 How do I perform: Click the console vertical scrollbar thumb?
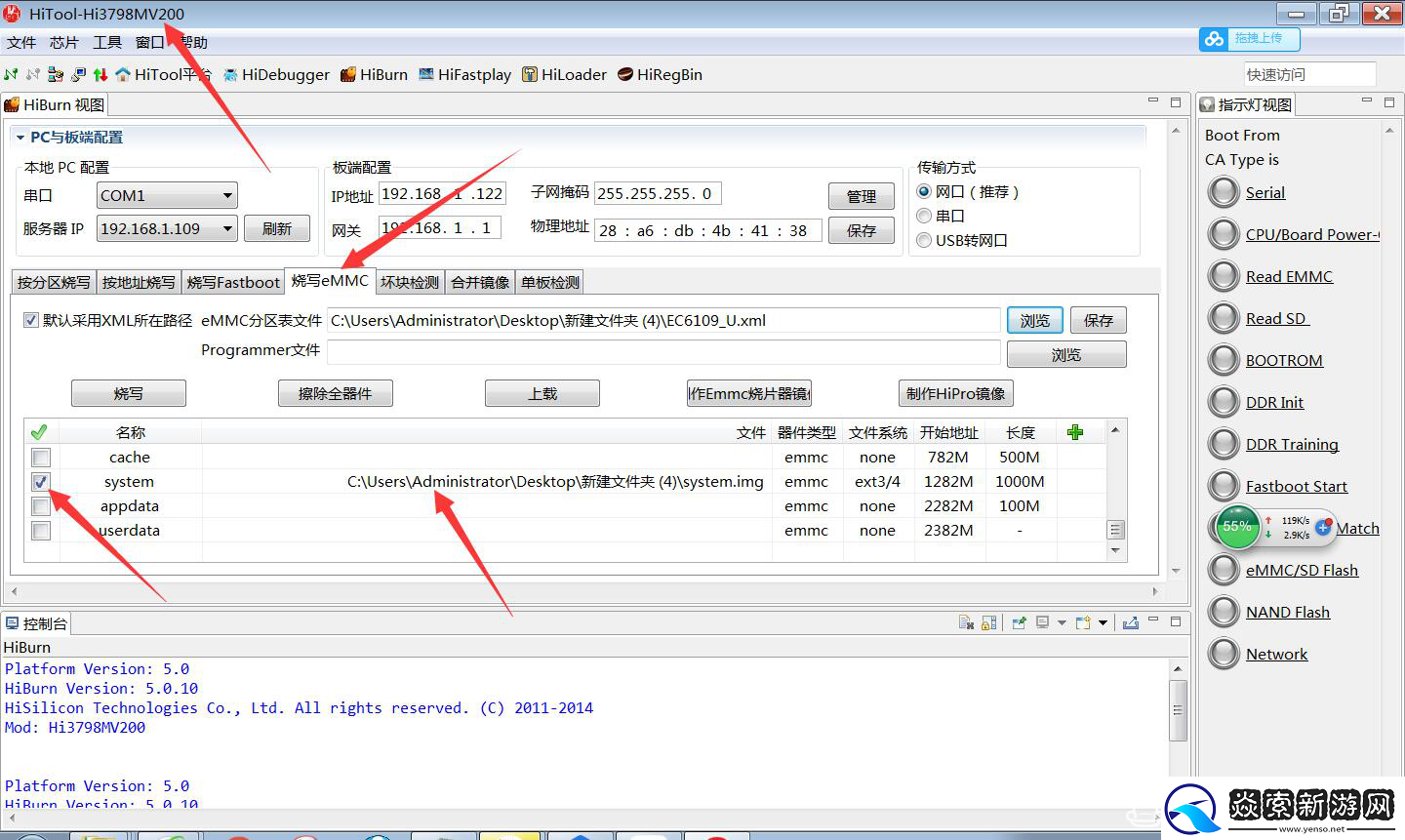[1179, 710]
